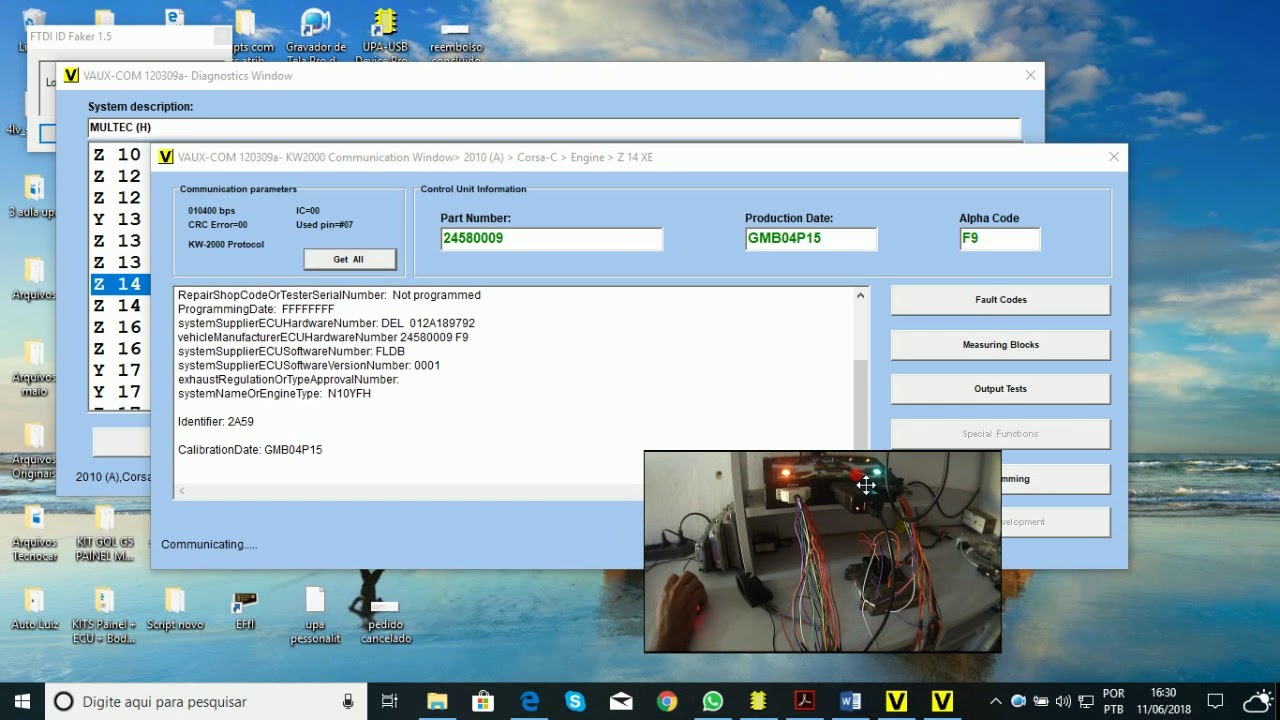Launch Google Chrome from the taskbar
Image resolution: width=1280 pixels, height=720 pixels.
[667, 701]
